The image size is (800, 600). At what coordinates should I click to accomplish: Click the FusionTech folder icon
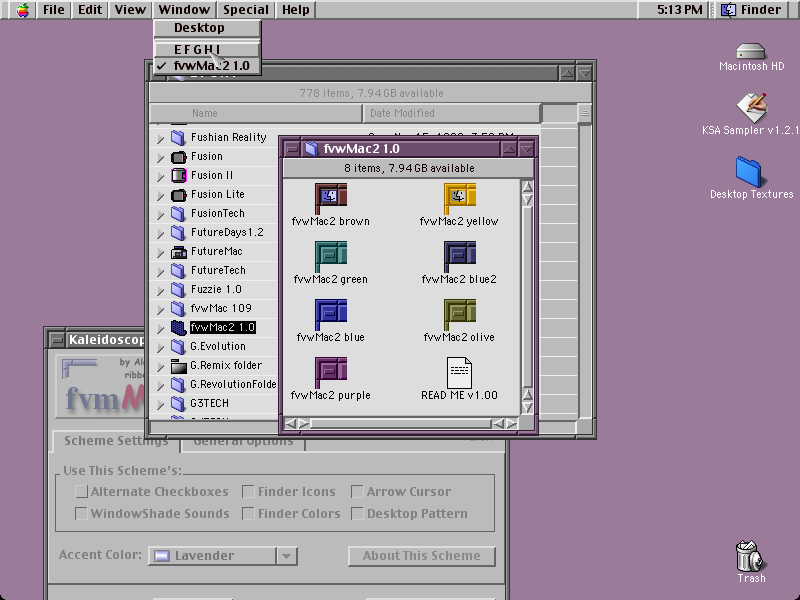coord(178,214)
